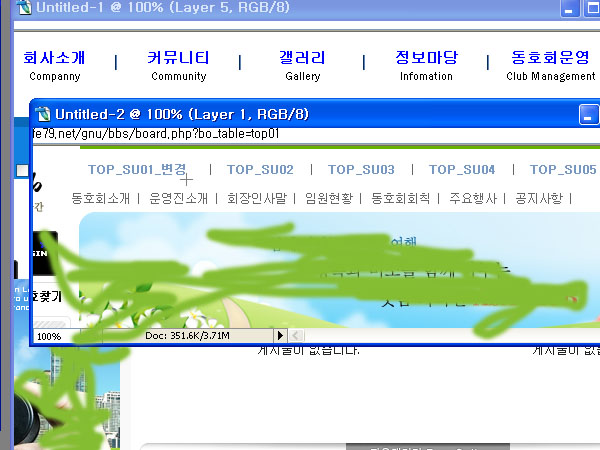Open the 커뮤니티 Community menu item

point(178,65)
